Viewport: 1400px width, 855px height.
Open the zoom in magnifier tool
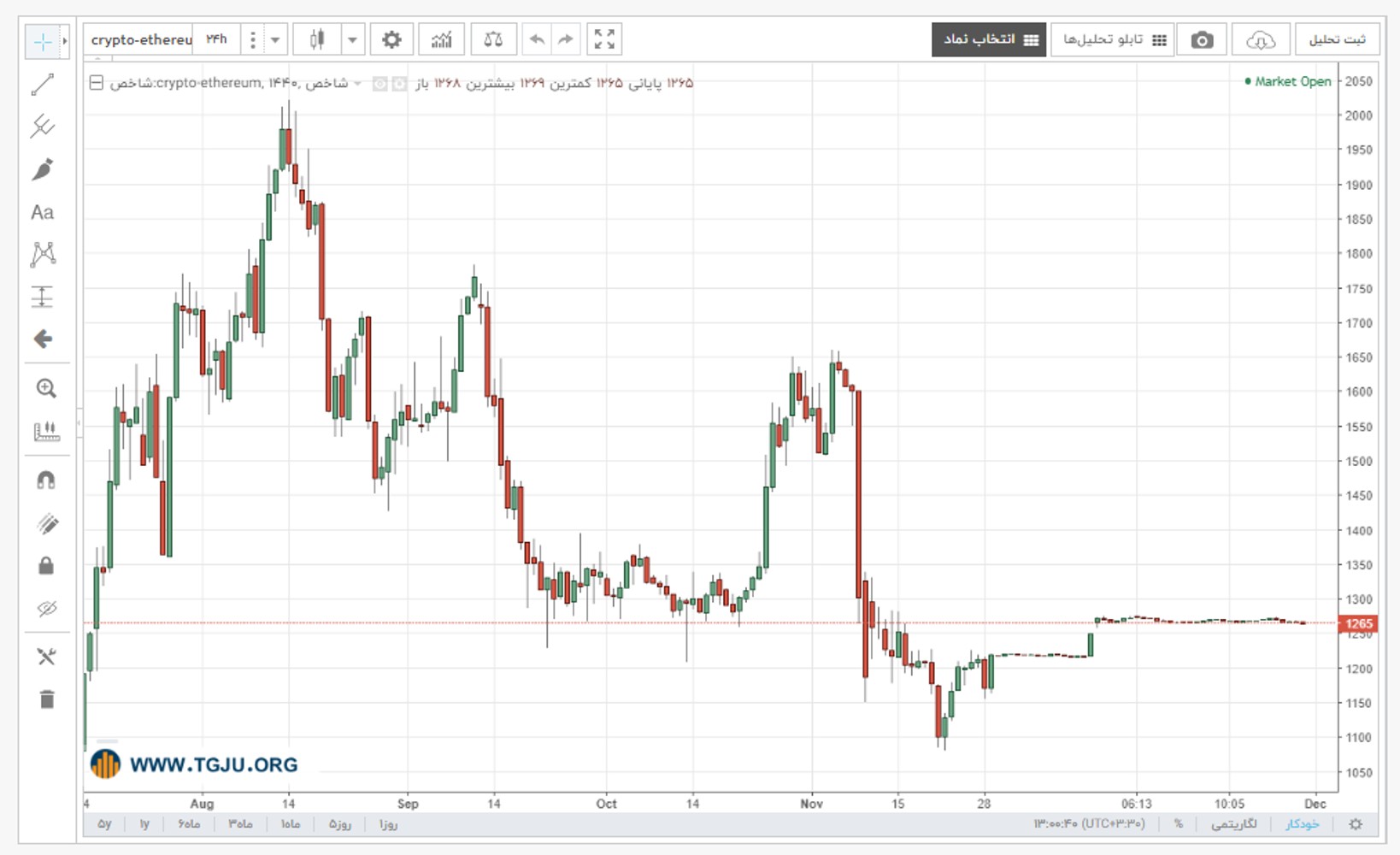[x=46, y=388]
